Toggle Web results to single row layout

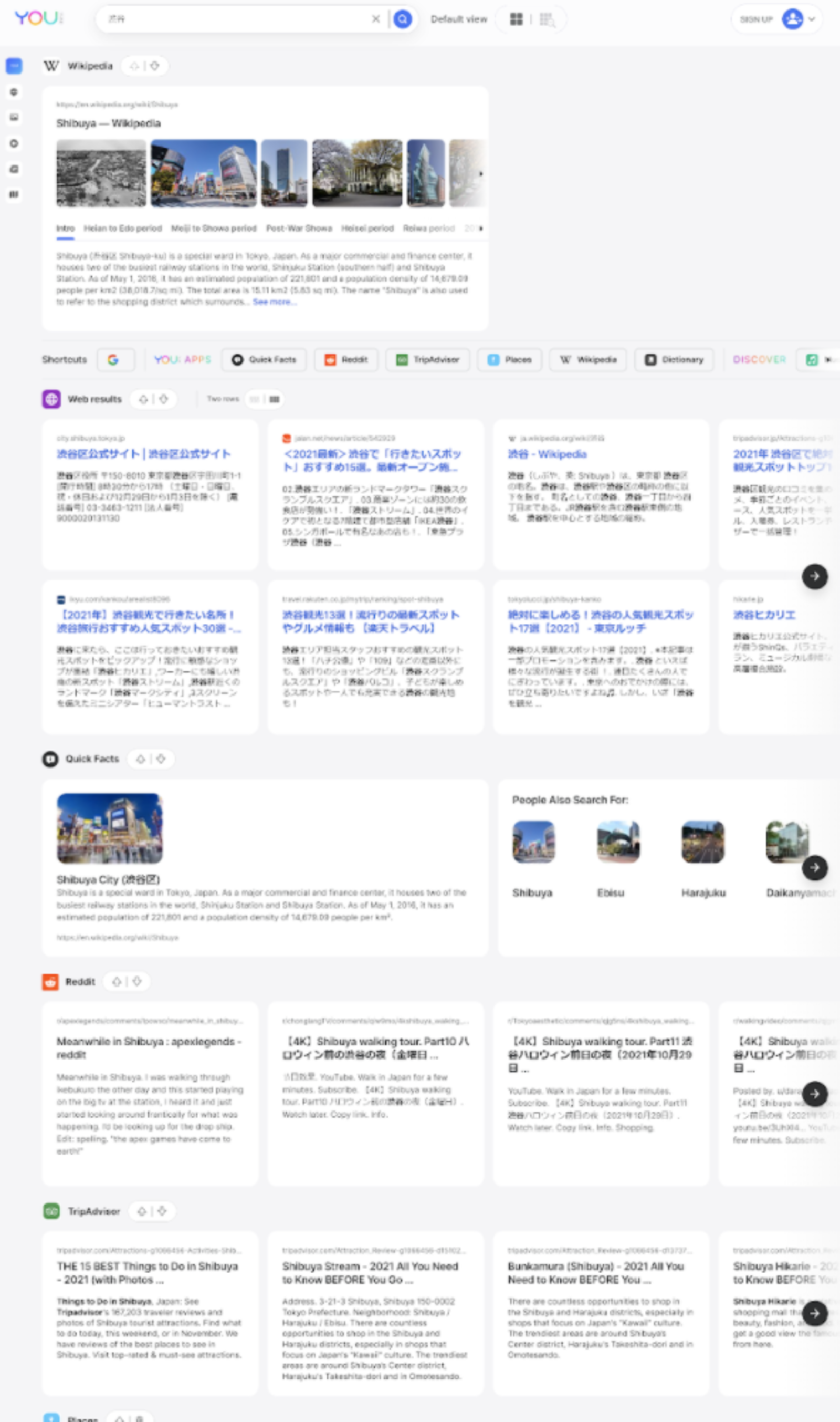pyautogui.click(x=255, y=399)
